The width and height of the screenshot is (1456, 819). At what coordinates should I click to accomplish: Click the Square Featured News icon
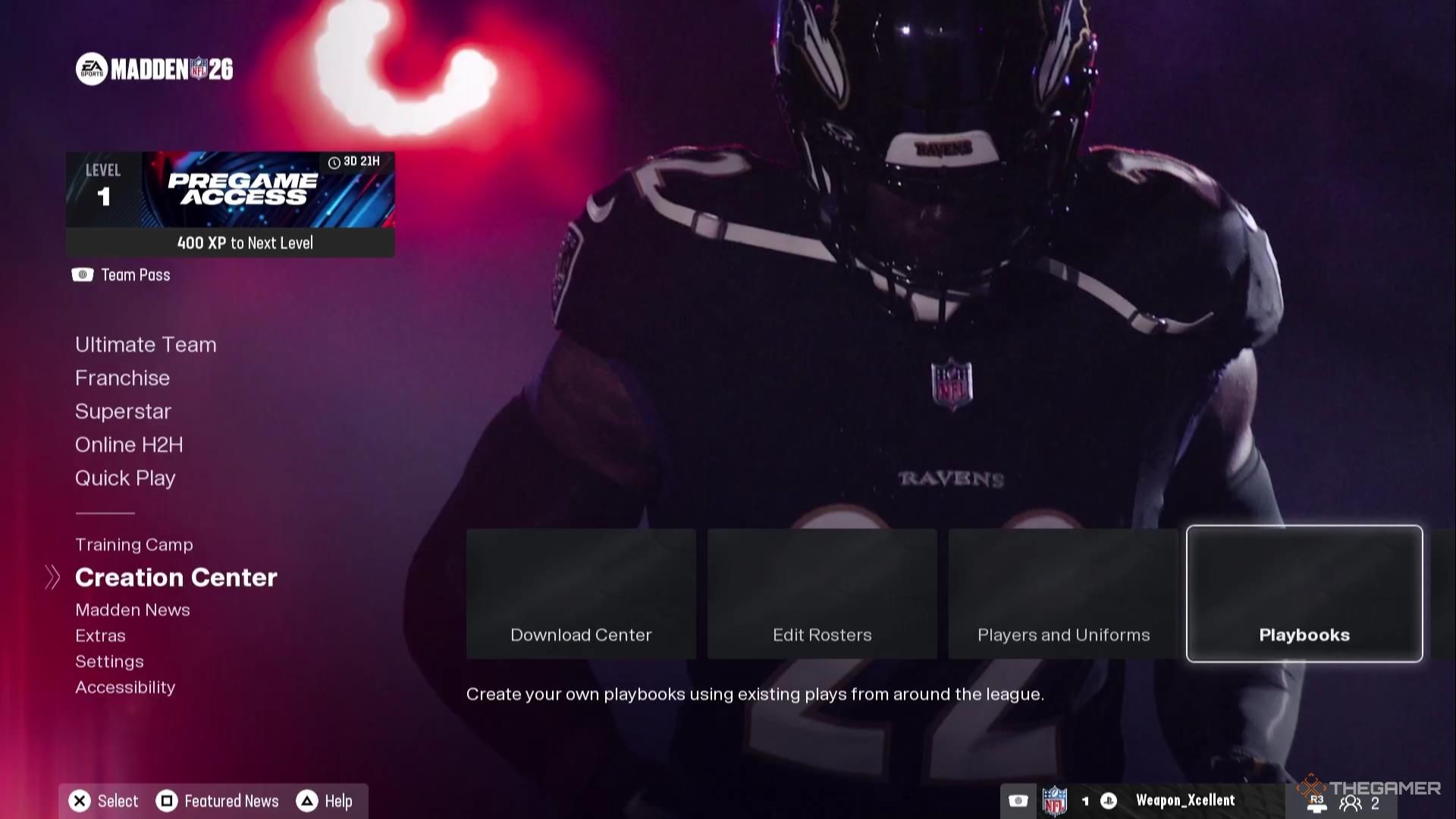click(x=166, y=801)
